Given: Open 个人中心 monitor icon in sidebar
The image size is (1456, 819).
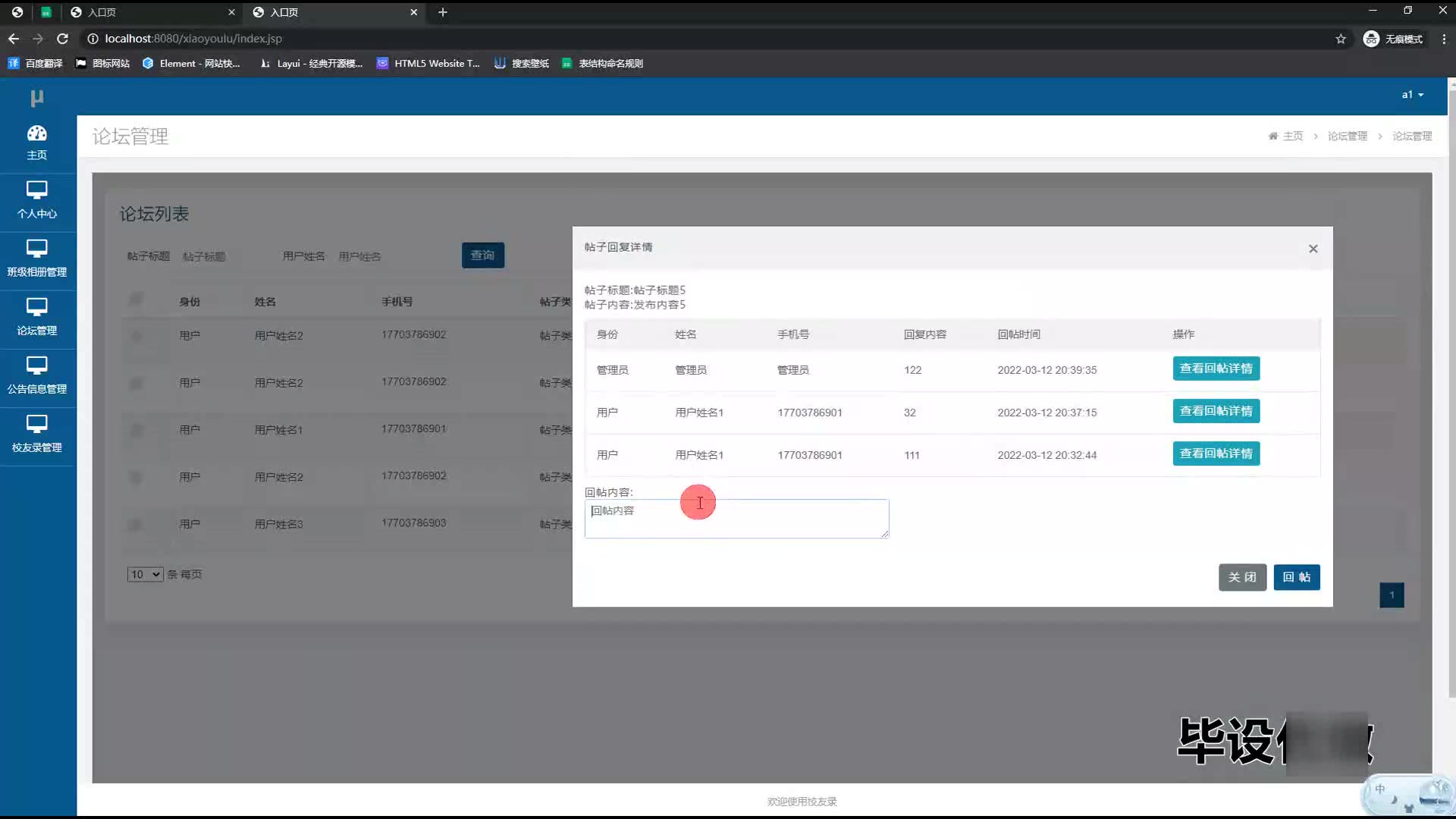Looking at the screenshot, I should click(36, 190).
